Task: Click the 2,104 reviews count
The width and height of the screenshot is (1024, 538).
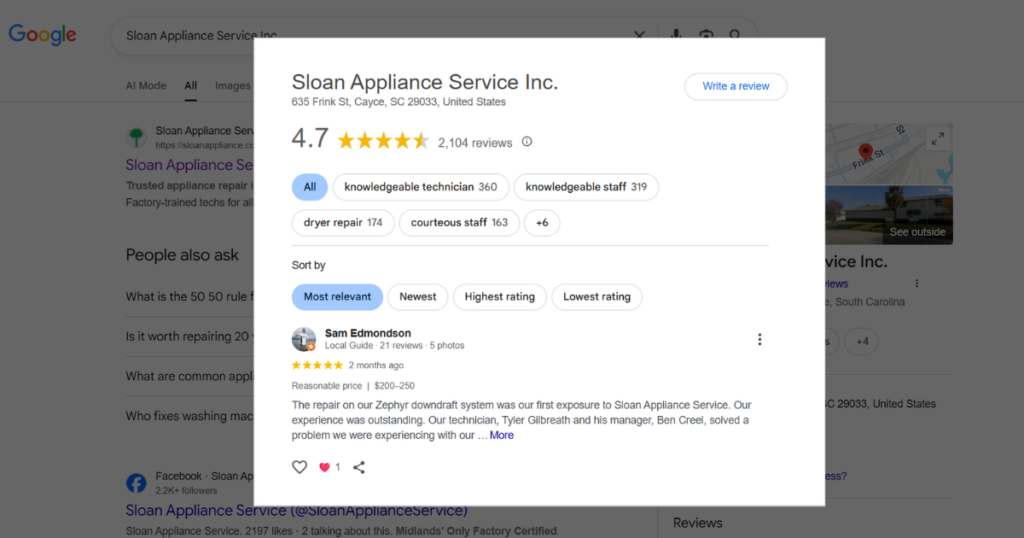Action: click(475, 143)
